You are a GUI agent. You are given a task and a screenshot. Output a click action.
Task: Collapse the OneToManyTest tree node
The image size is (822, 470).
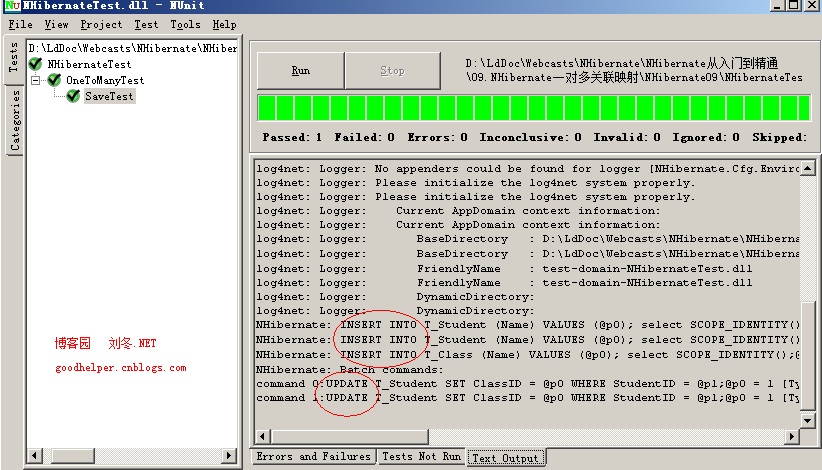[x=36, y=80]
